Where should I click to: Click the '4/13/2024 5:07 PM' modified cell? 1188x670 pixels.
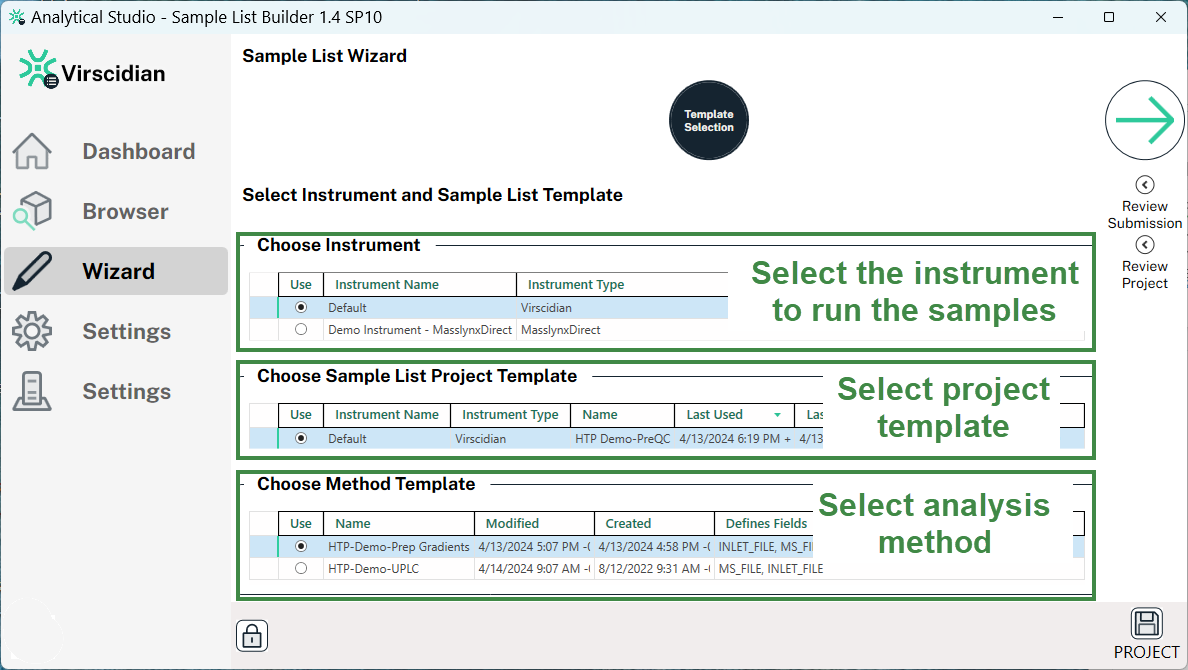[x=534, y=546]
